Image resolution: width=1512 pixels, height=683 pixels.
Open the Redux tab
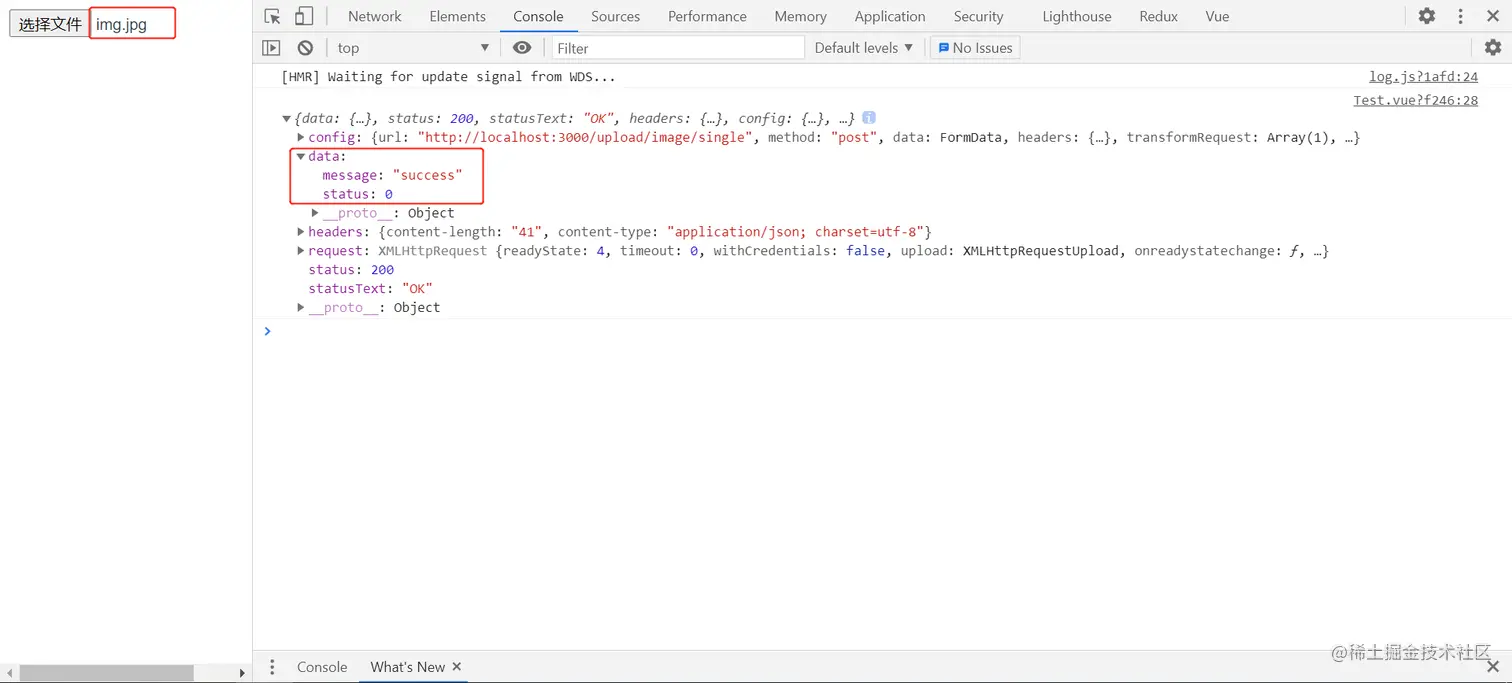coord(1158,16)
